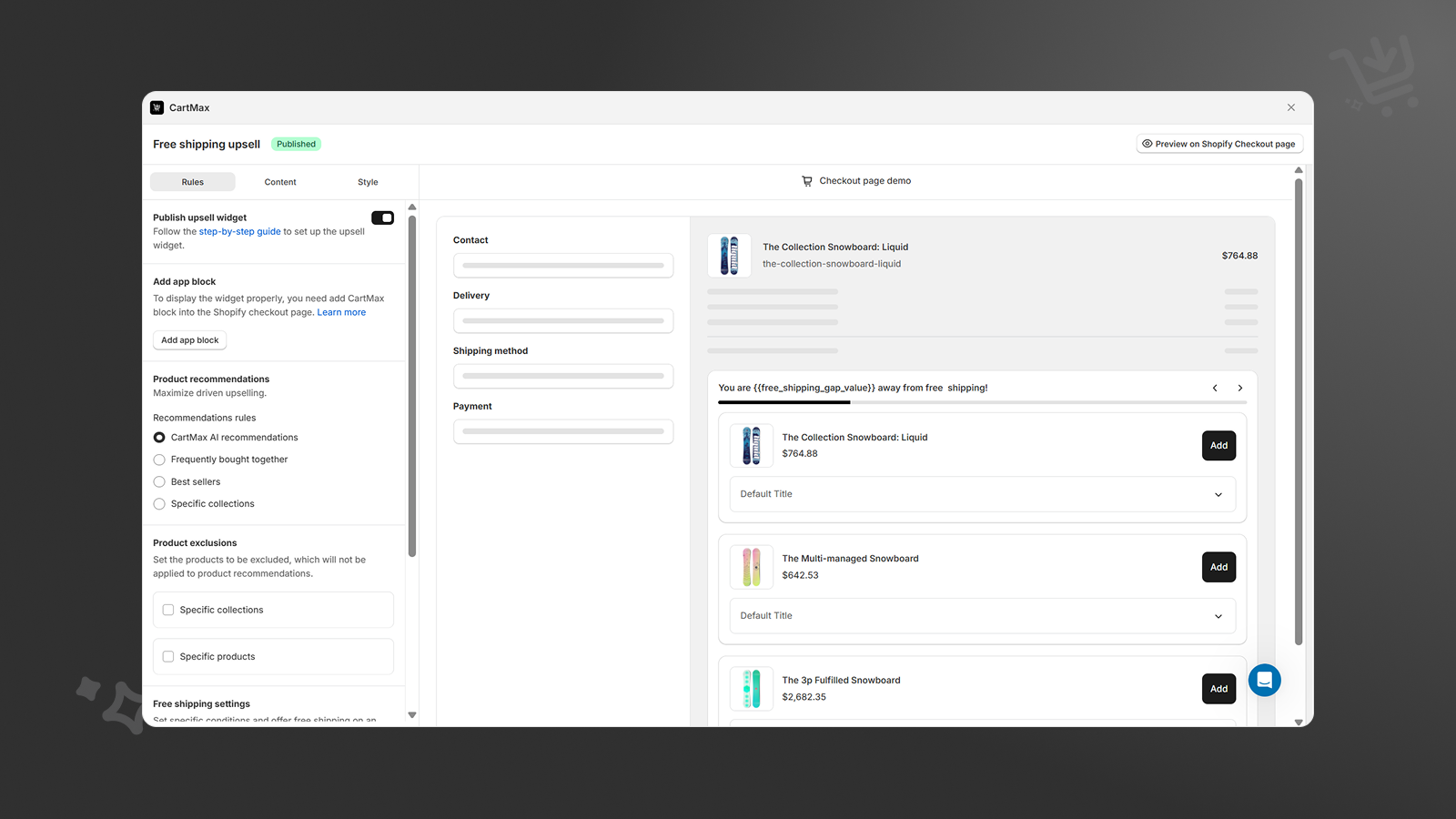The image size is (1456, 819).
Task: Open the step-by-step guide link
Action: click(x=239, y=231)
